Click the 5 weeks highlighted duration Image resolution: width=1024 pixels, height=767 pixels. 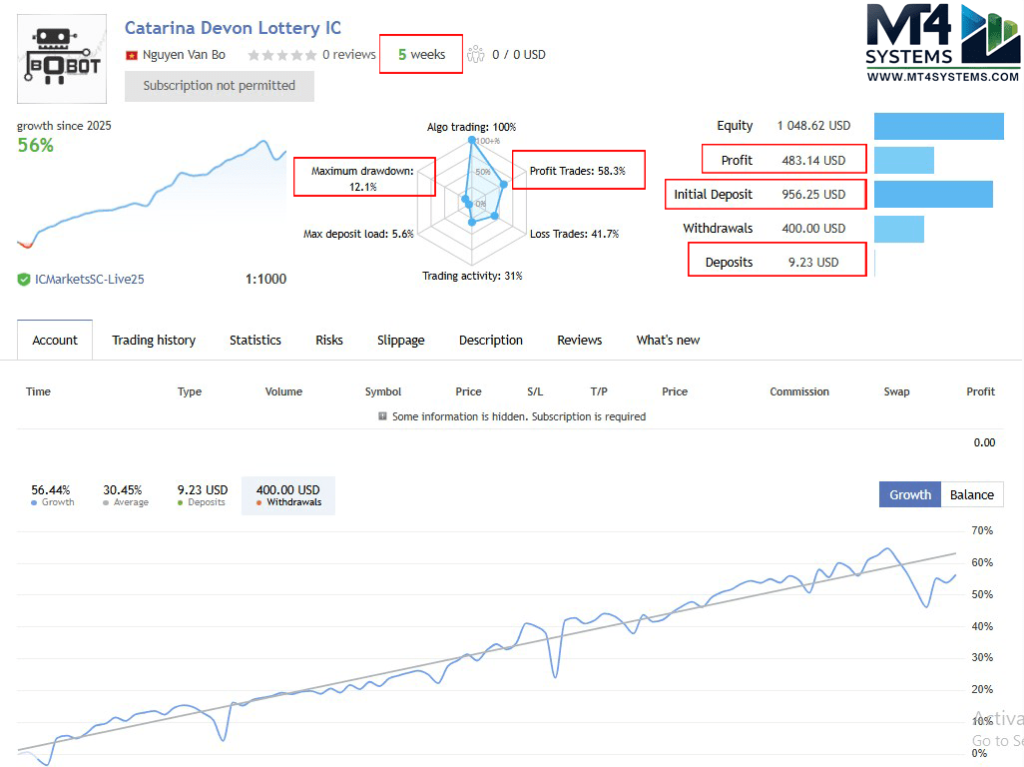pyautogui.click(x=420, y=55)
